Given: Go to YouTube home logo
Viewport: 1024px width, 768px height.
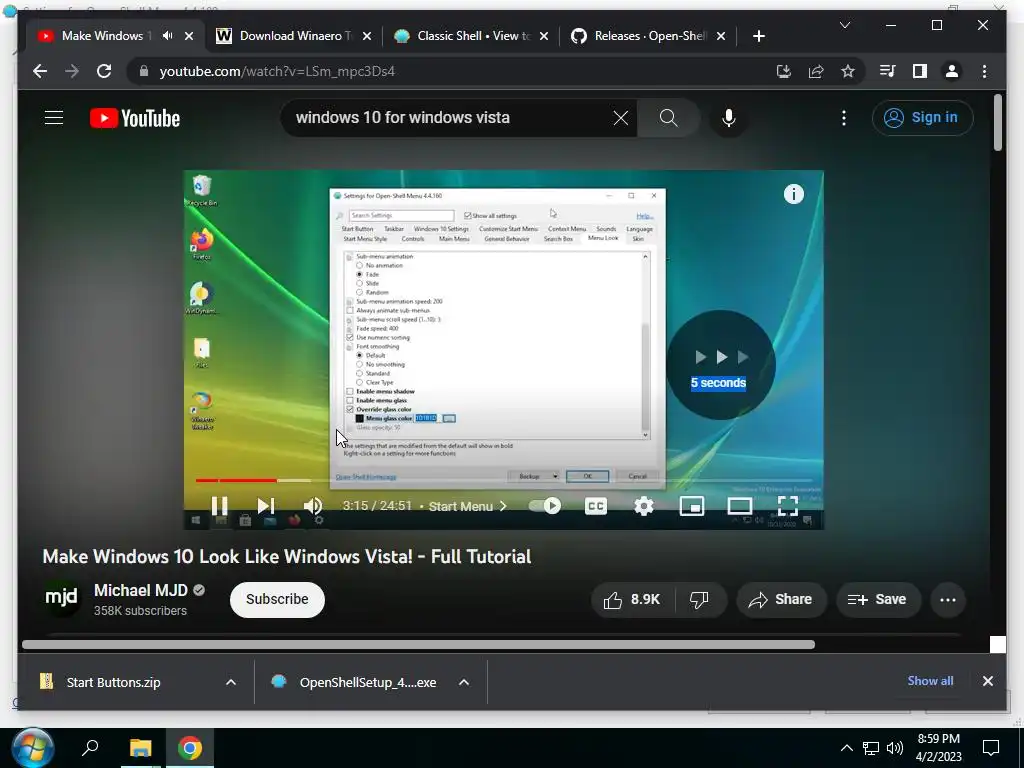Looking at the screenshot, I should [135, 118].
